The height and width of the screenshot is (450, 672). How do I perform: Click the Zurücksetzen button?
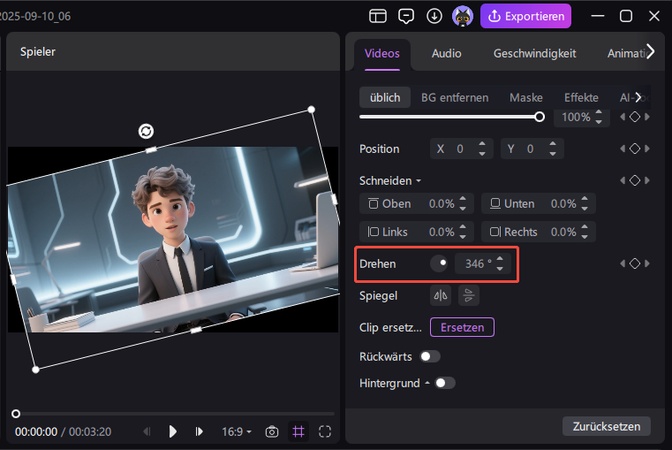coord(606,426)
